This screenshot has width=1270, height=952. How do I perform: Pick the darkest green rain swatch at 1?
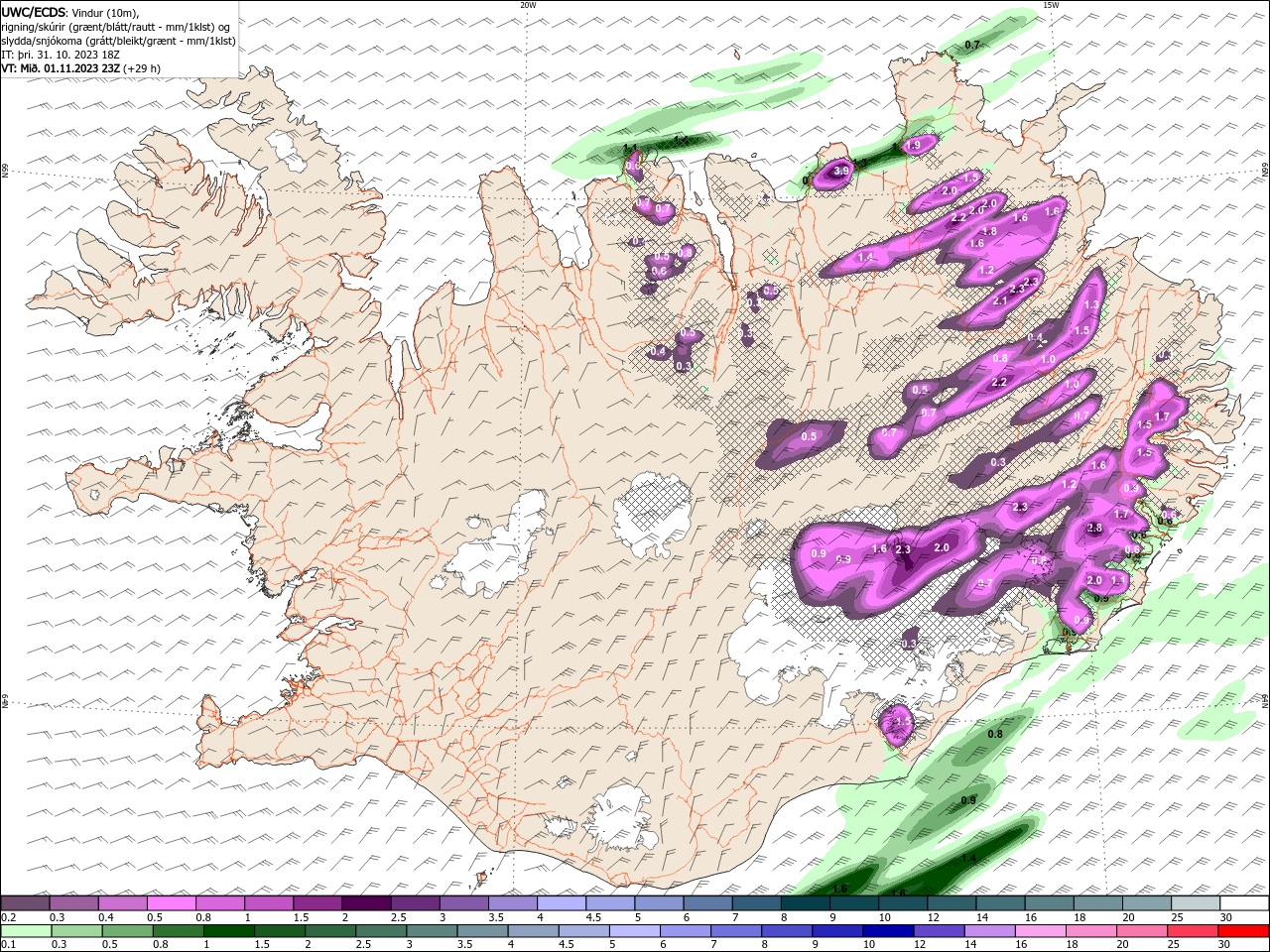tap(228, 931)
